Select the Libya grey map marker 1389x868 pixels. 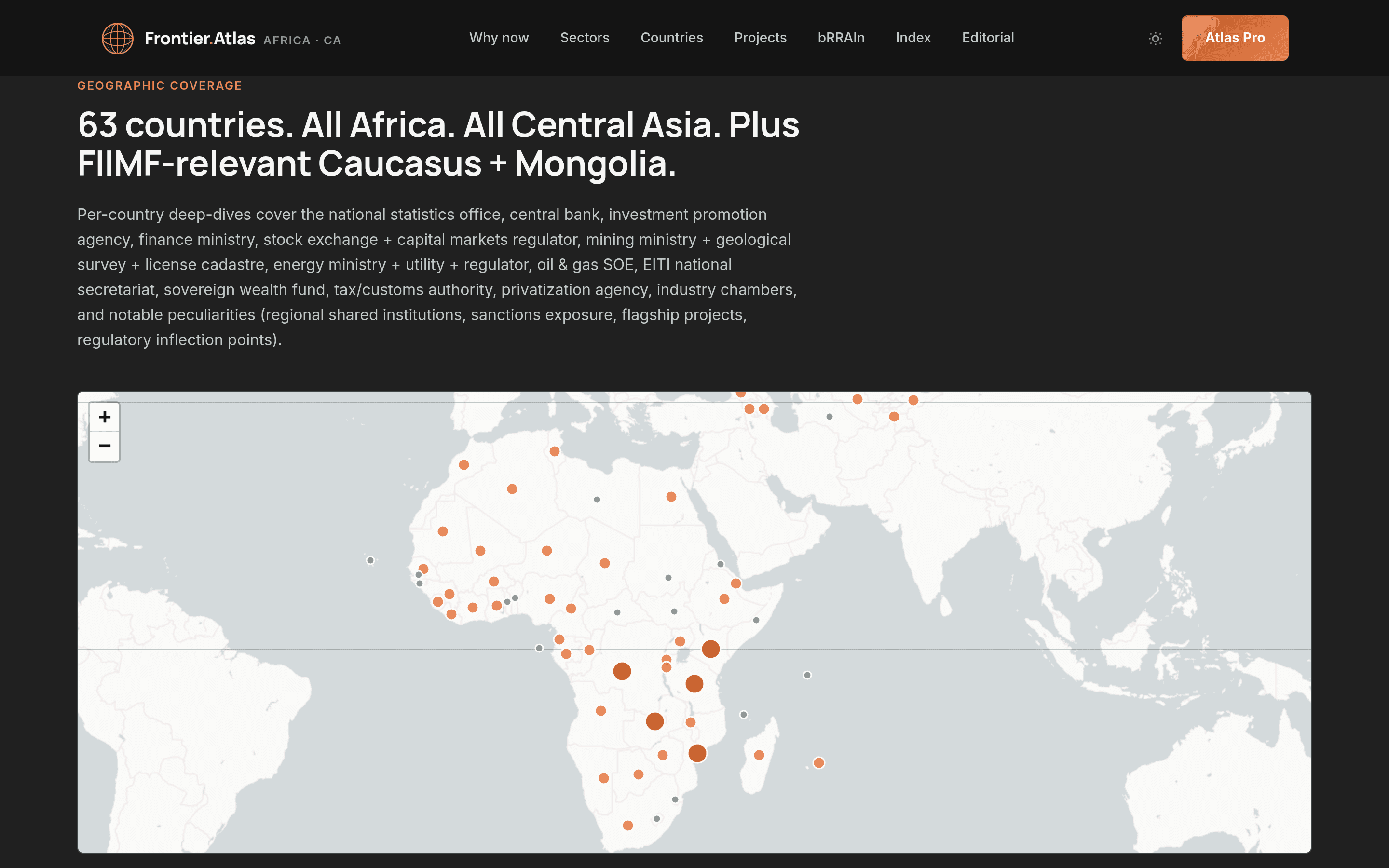pyautogui.click(x=597, y=500)
